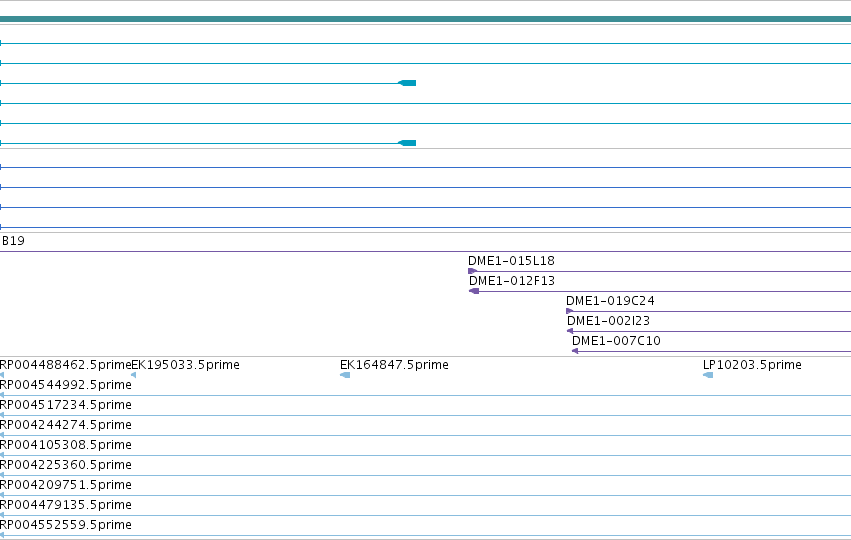Viewport: 851px width, 540px height.
Task: Click the RP004105308.5prime label
Action: 66,446
